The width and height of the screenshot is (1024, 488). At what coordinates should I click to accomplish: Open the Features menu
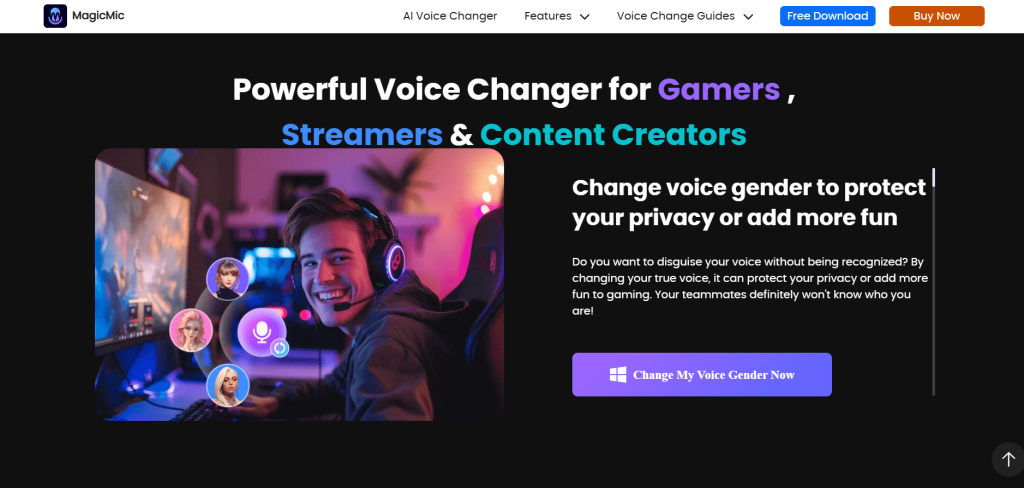coord(556,16)
